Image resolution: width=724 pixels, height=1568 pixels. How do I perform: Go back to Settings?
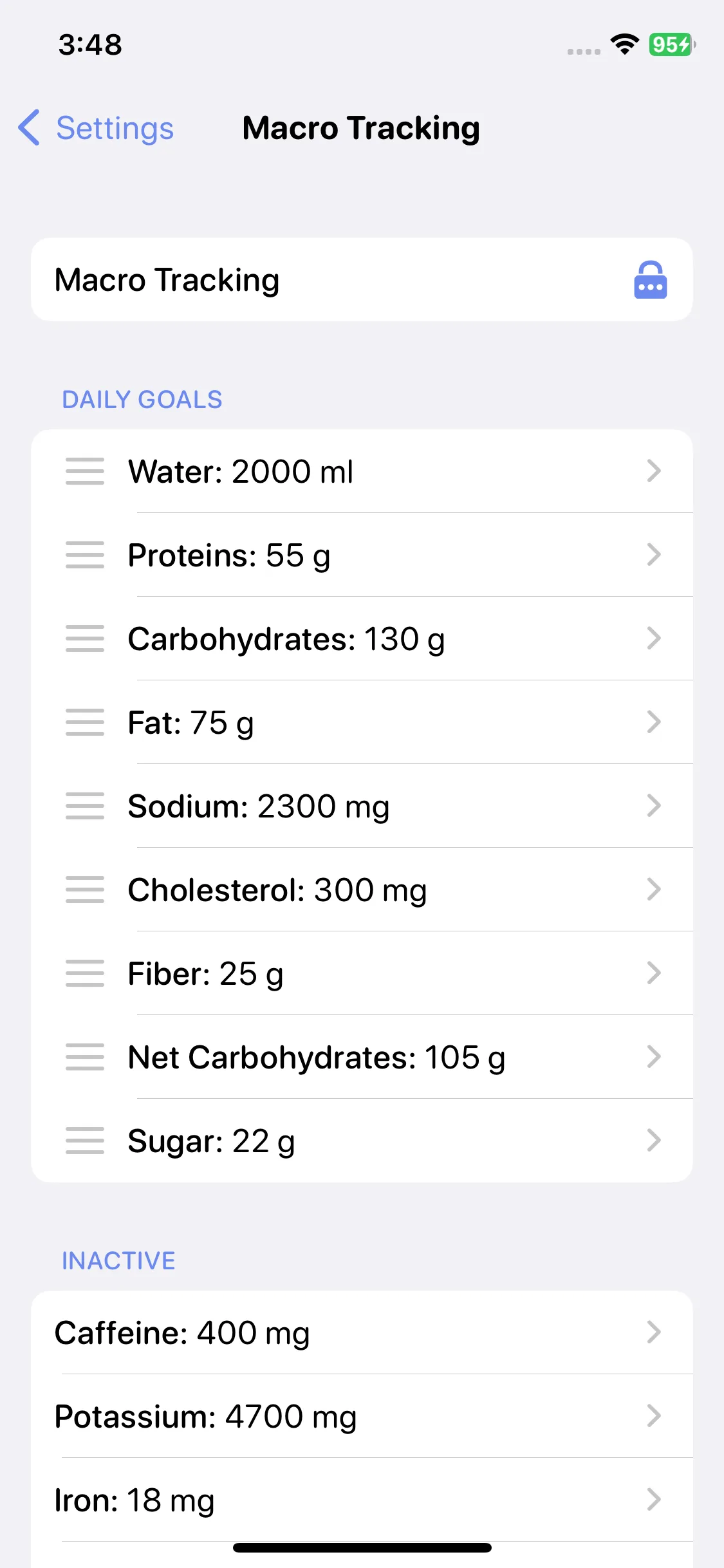(x=97, y=128)
